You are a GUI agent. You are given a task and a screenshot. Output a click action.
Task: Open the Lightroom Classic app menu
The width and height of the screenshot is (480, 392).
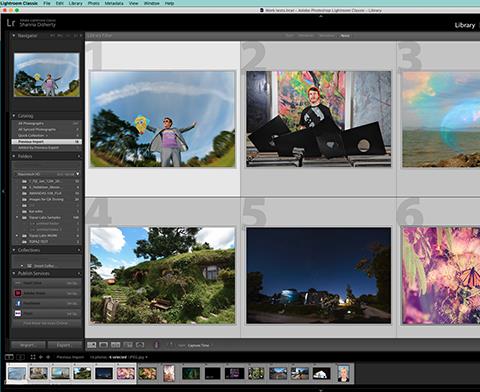coord(19,3)
